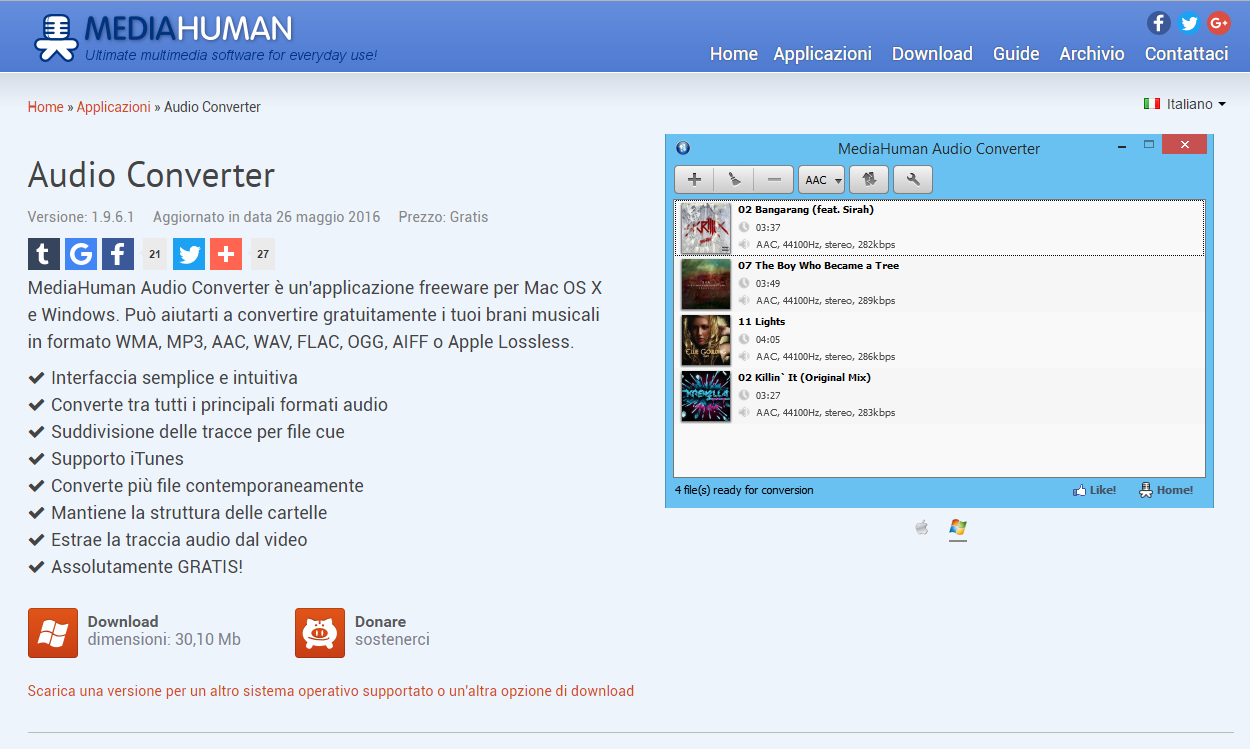
Task: Share via the Tumblr button
Action: [44, 254]
